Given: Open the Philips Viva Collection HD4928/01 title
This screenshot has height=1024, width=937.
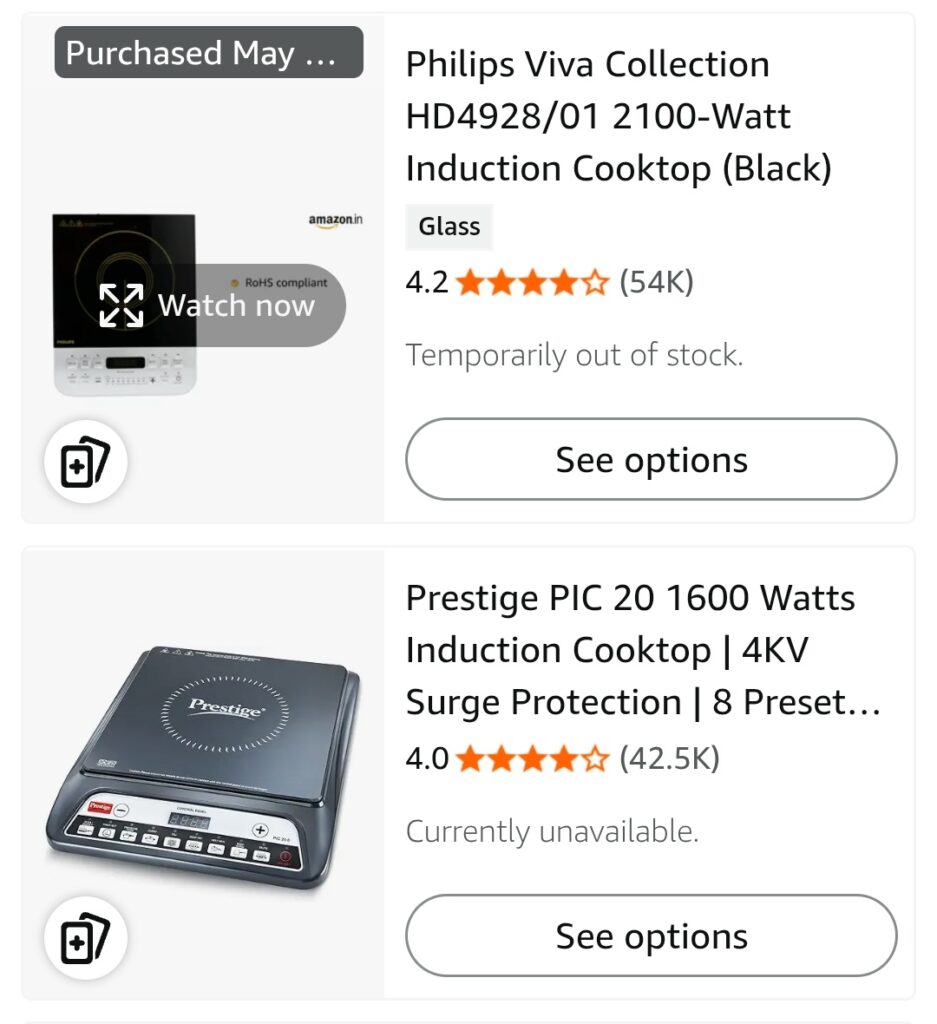Looking at the screenshot, I should [618, 117].
